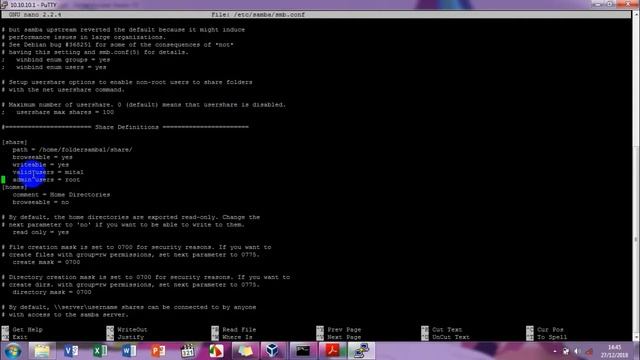640x360 pixels.
Task: Click the UnCut Text shortcut label
Action: [x=451, y=337]
